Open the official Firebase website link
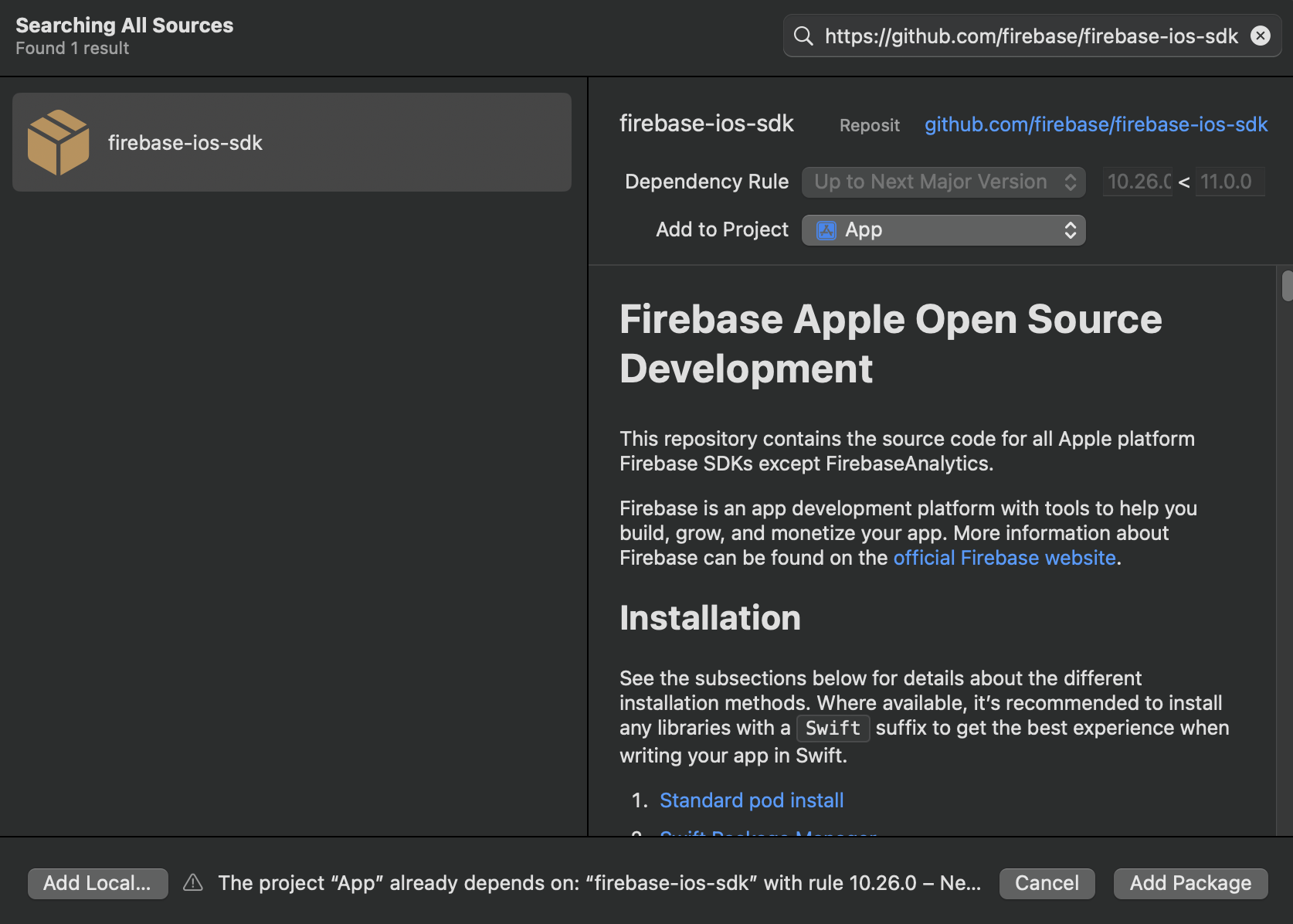Screen dimensions: 1293x924 click(x=1004, y=558)
